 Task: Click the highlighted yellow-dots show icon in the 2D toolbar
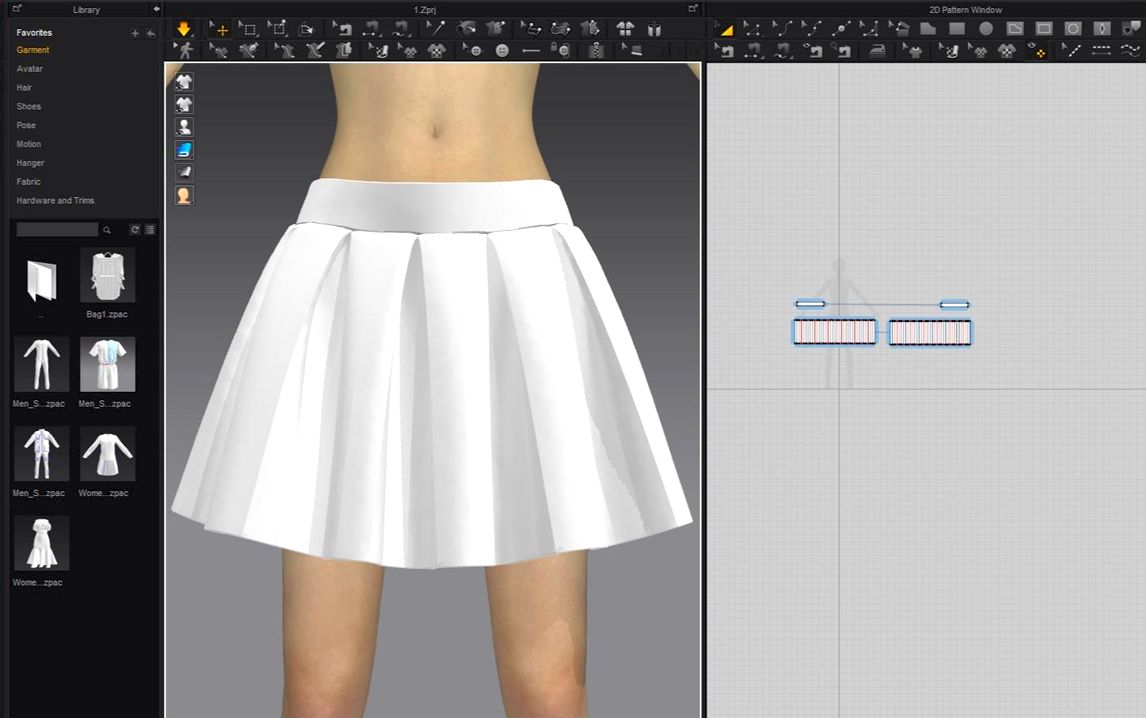coord(1036,50)
